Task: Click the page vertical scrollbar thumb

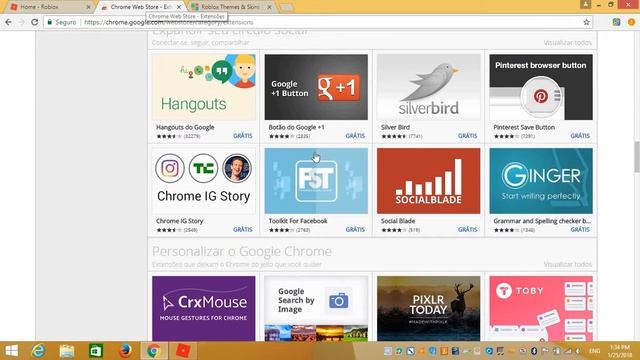Action: point(637,157)
